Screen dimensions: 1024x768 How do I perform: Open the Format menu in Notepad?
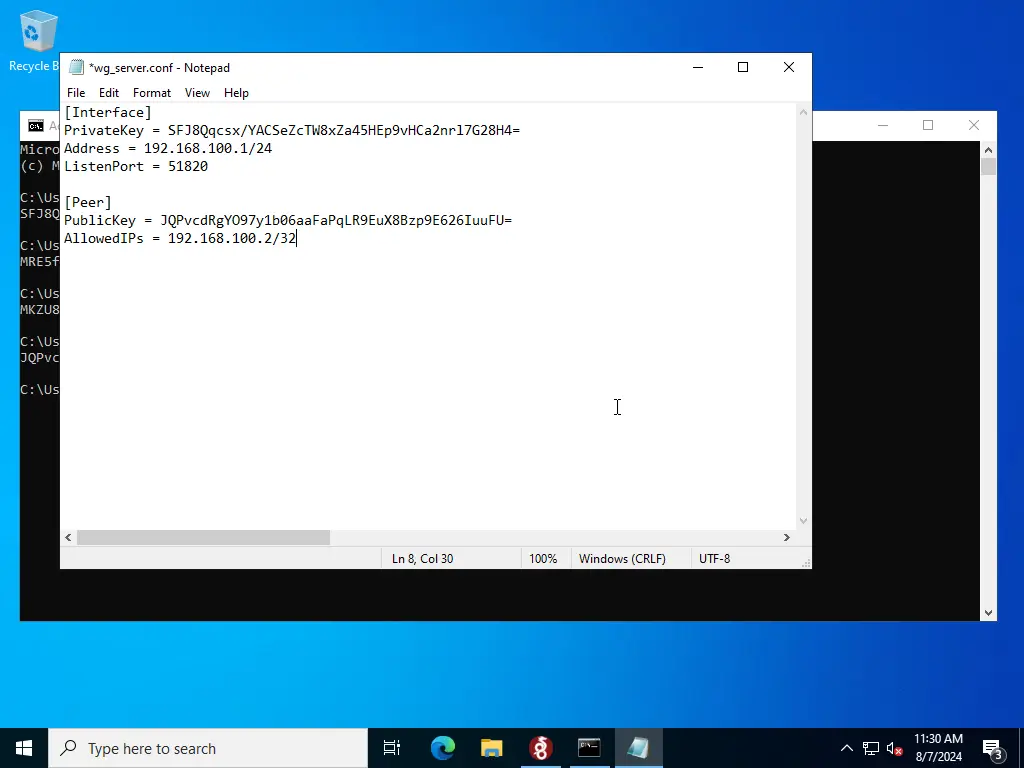coord(152,93)
